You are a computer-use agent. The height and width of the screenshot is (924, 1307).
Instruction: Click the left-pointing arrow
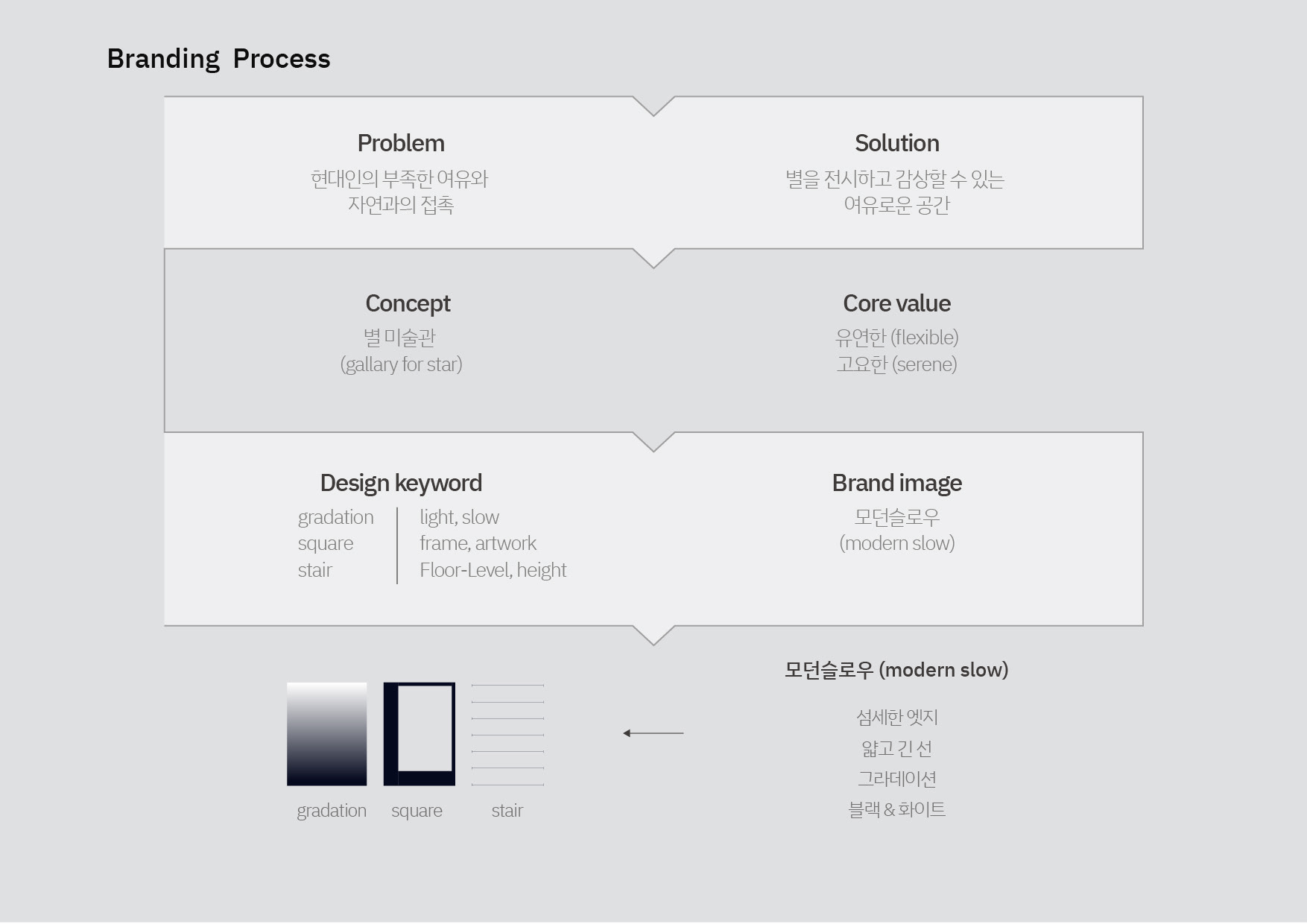[x=653, y=733]
